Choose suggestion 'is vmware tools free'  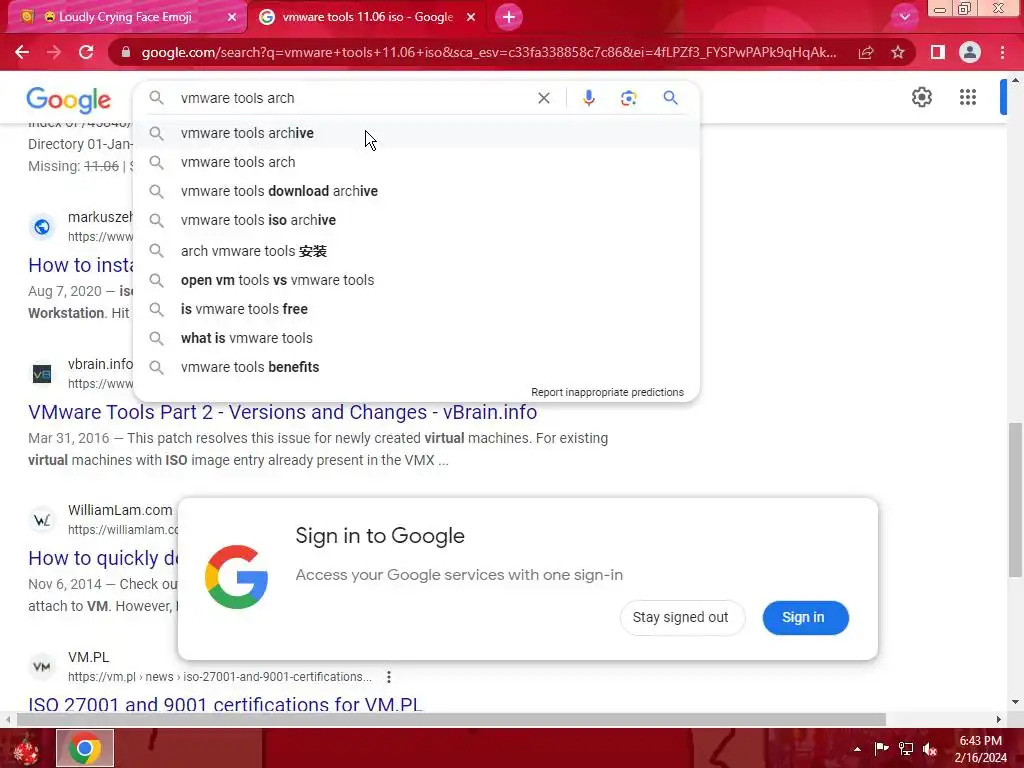pyautogui.click(x=417, y=309)
